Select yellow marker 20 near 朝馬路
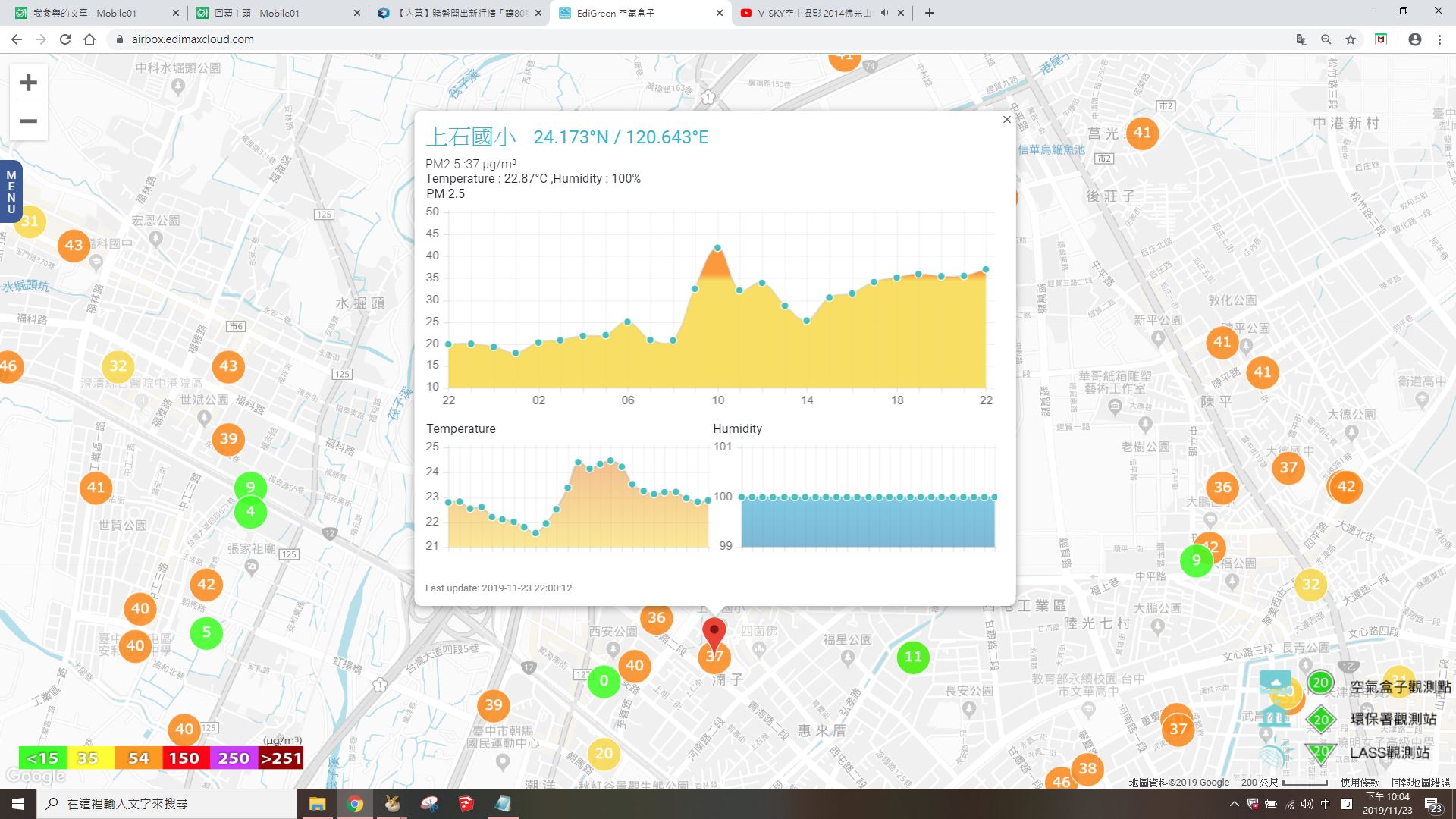The width and height of the screenshot is (1456, 819). point(604,754)
